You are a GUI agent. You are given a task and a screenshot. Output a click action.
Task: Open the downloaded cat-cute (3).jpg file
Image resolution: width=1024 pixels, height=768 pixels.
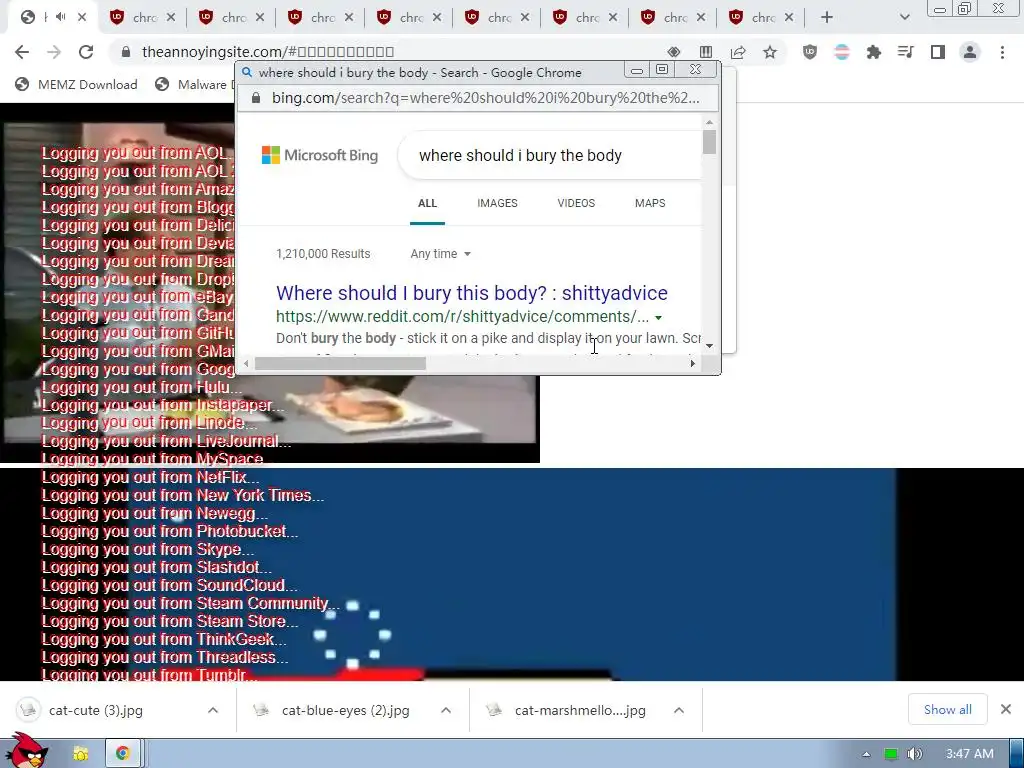coord(95,710)
